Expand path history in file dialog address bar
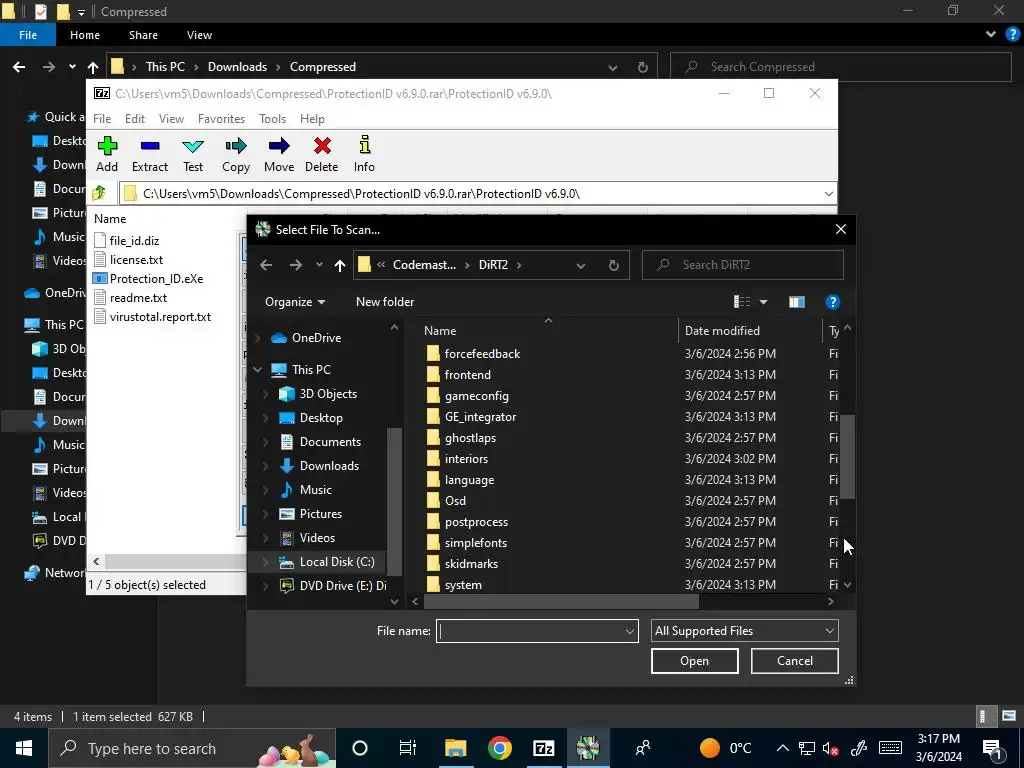The height and width of the screenshot is (768, 1024). point(581,266)
